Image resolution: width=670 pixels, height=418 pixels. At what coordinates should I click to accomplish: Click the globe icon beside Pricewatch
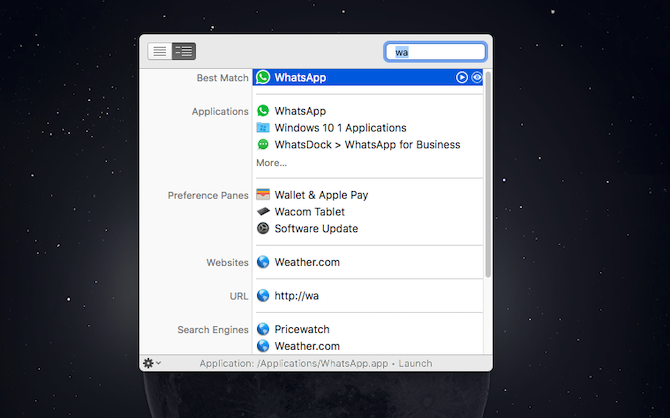pyautogui.click(x=263, y=329)
